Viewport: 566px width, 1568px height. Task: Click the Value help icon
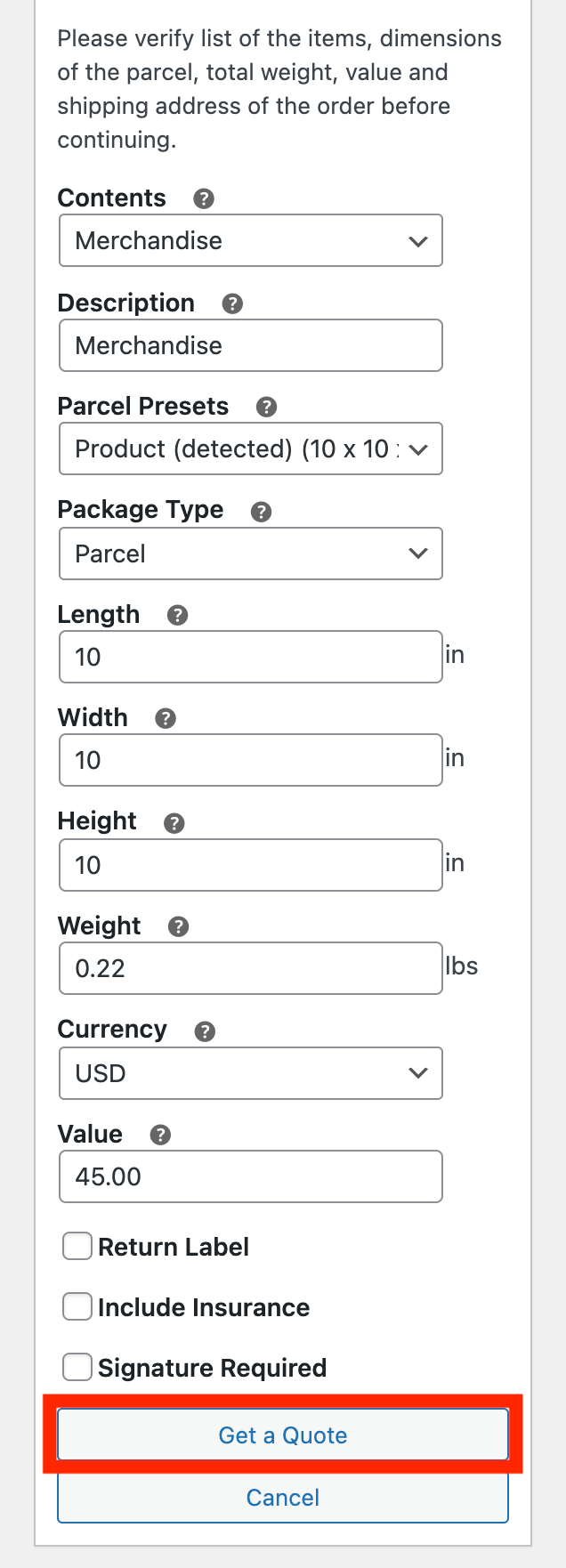point(158,1135)
